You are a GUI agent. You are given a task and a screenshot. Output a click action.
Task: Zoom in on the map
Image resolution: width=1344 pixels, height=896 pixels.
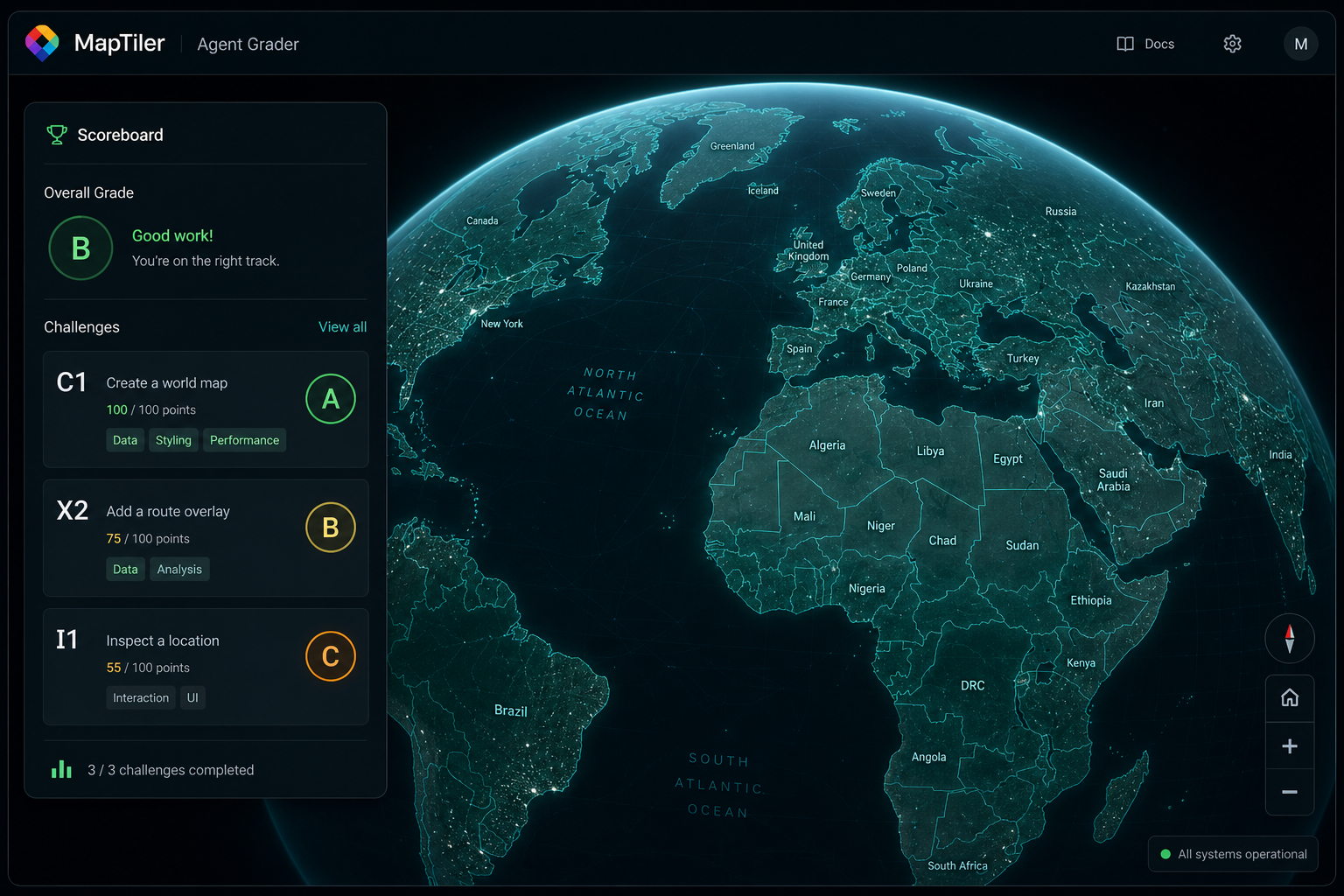pos(1290,745)
